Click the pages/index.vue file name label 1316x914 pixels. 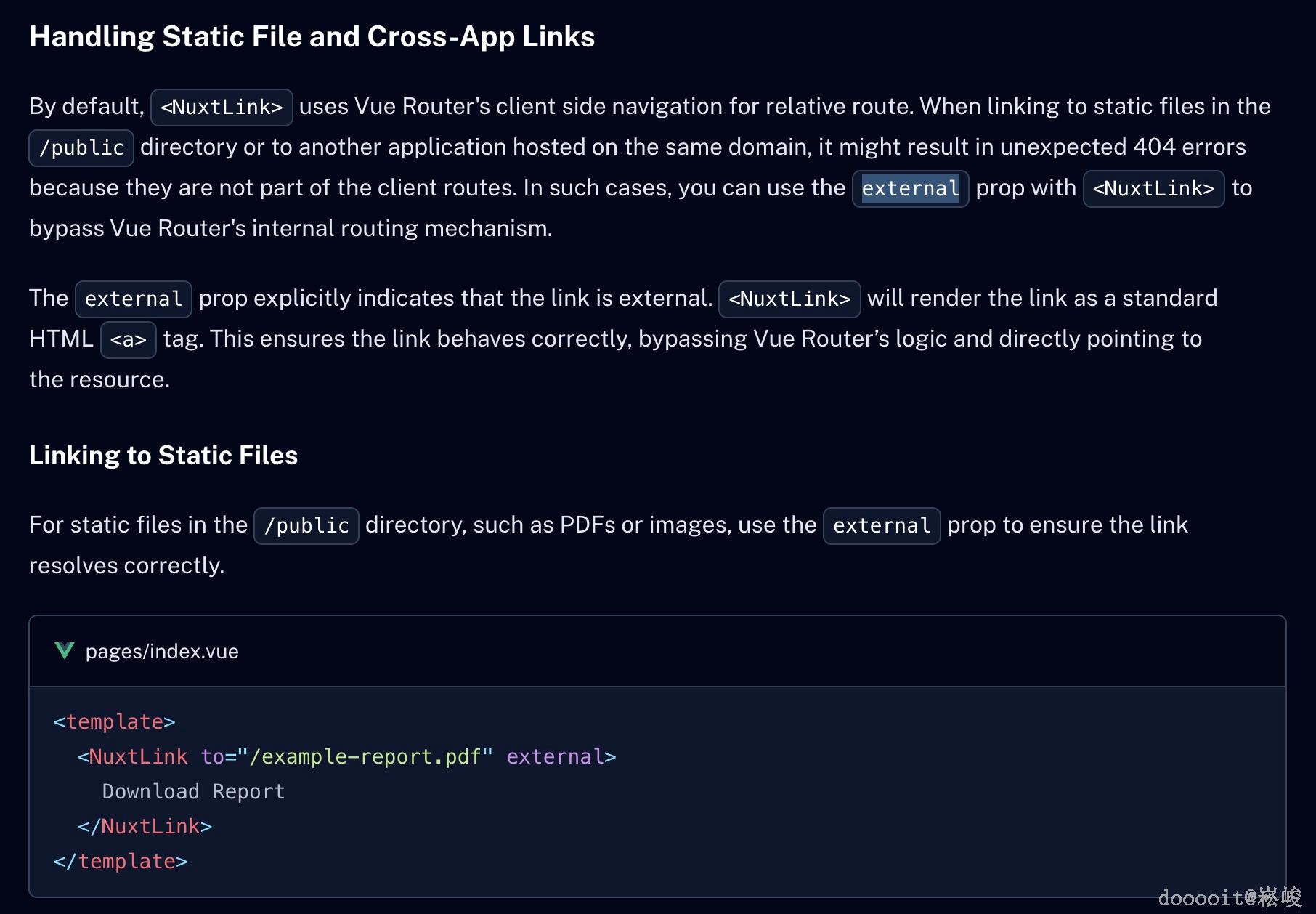point(162,651)
